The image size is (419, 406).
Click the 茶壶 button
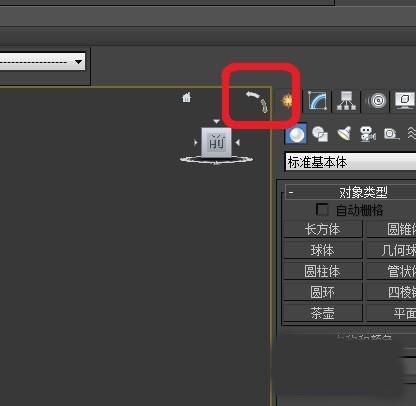pyautogui.click(x=323, y=313)
